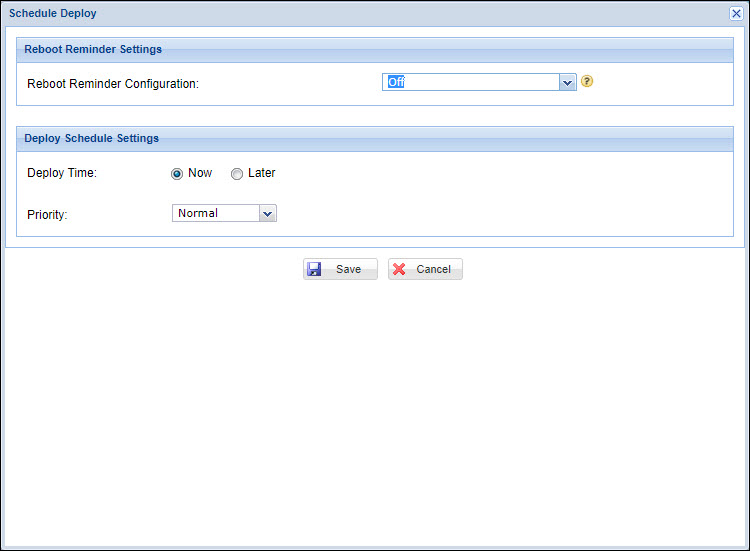Close the Schedule Deploy dialog

point(736,13)
